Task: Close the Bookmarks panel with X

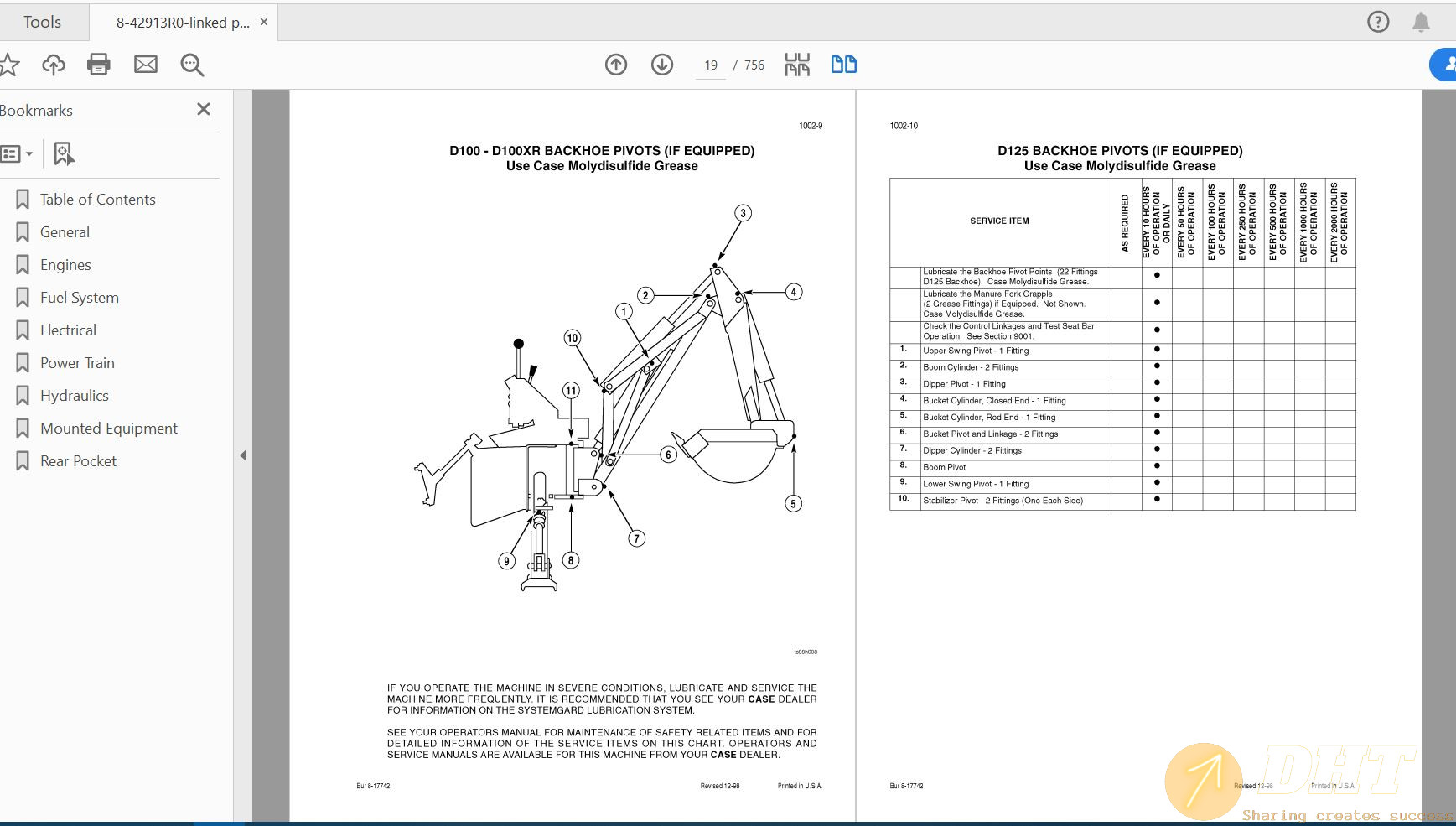Action: coord(203,109)
